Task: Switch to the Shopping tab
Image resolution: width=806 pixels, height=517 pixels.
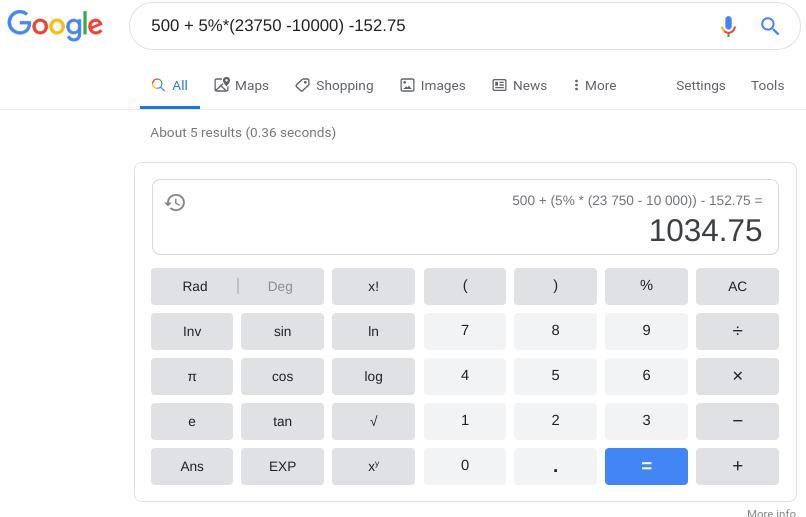Action: [334, 86]
